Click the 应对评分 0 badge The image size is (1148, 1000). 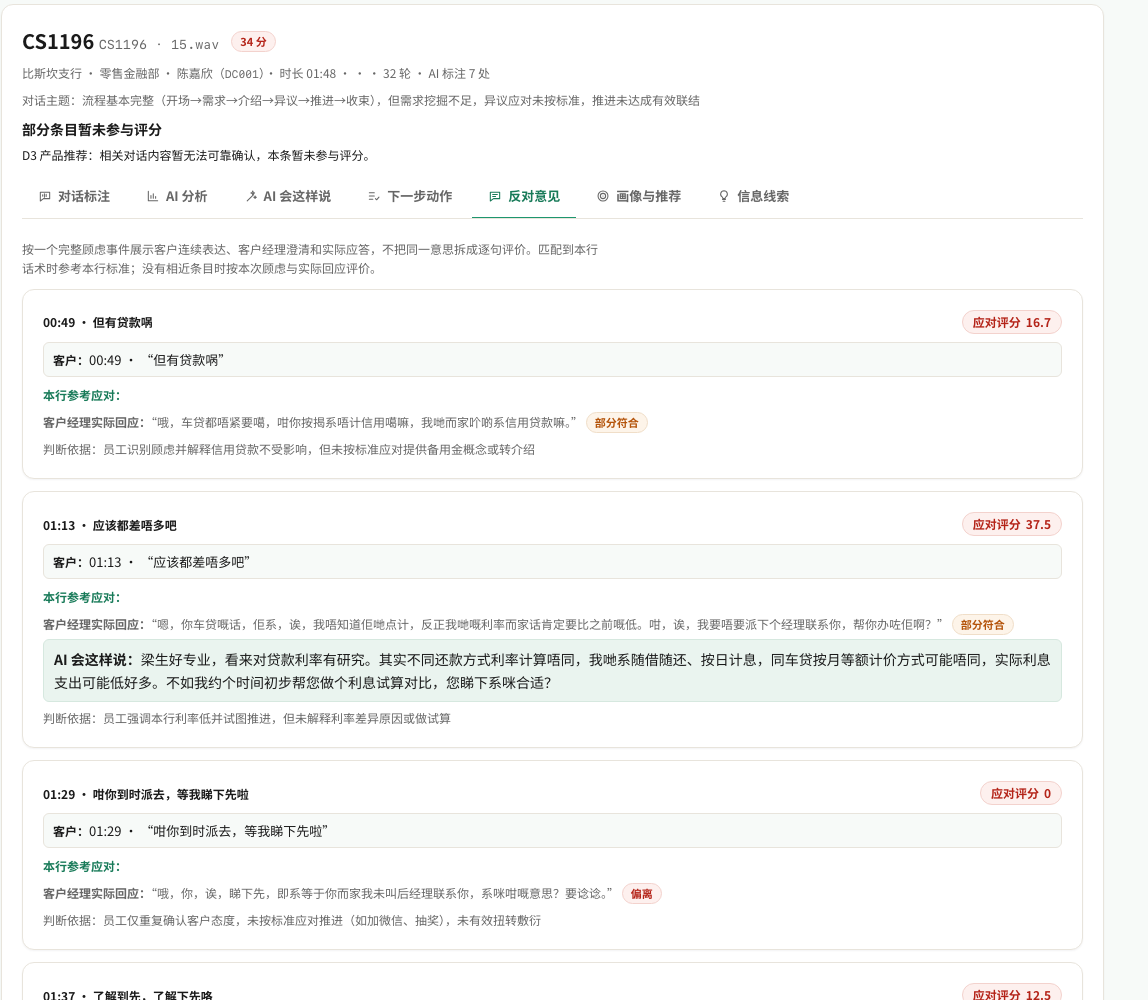click(x=1021, y=794)
